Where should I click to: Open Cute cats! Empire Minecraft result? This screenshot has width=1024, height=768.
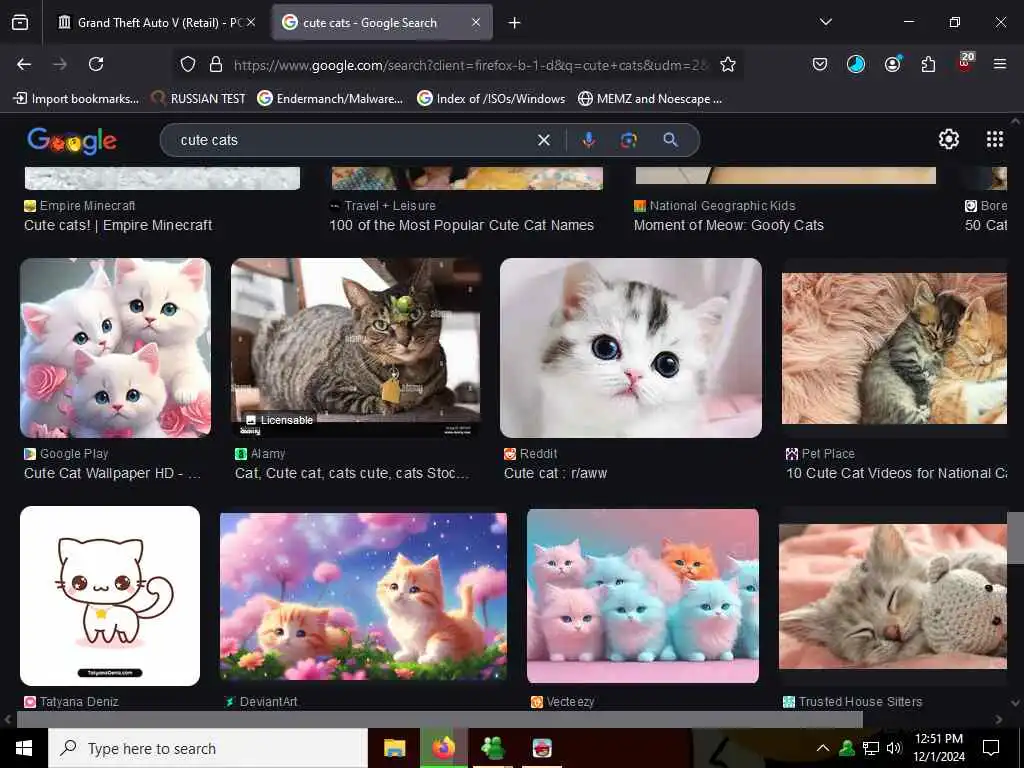pyautogui.click(x=118, y=225)
